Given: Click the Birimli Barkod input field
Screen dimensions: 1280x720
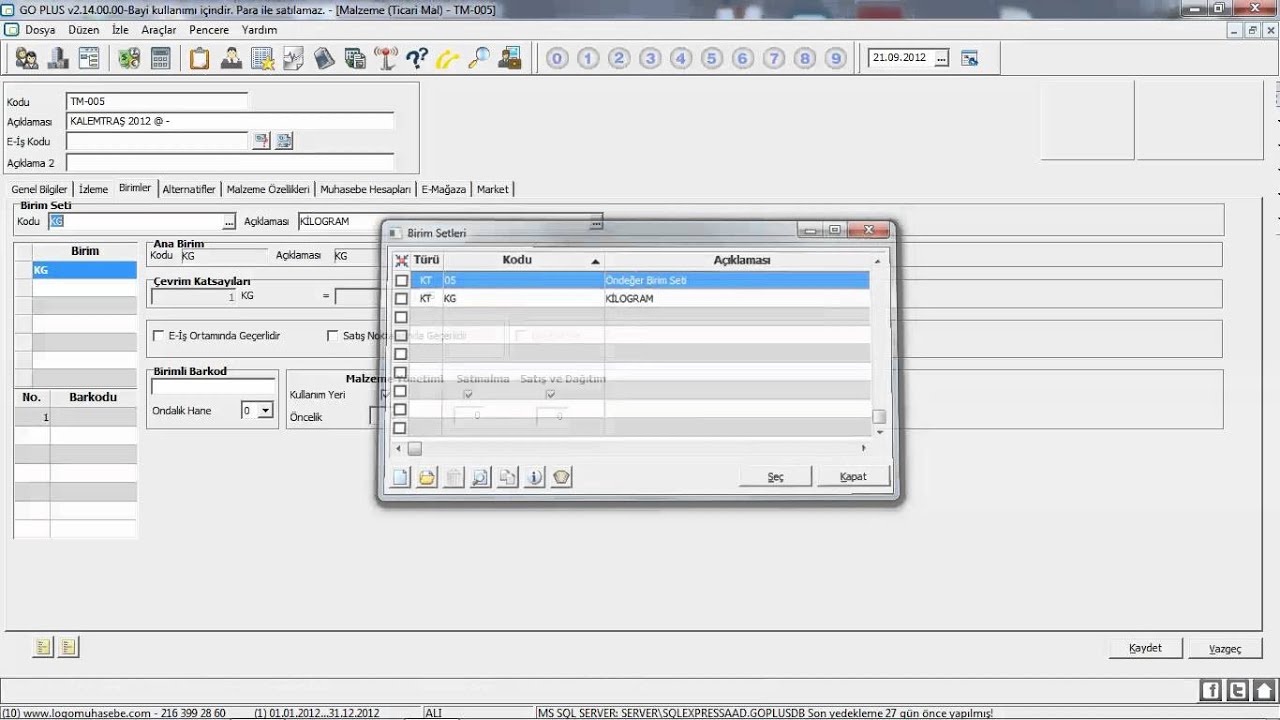Looking at the screenshot, I should (213, 386).
